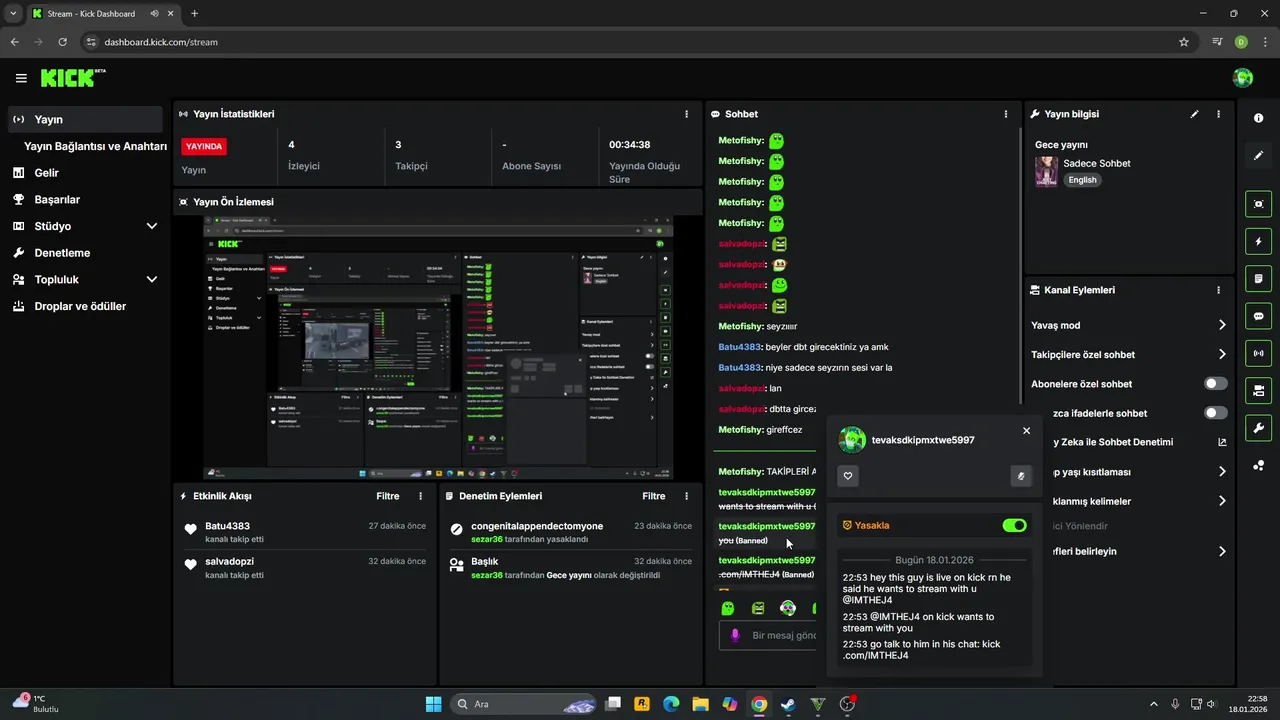Open Sohbet panel three-dot options
The width and height of the screenshot is (1280, 720).
point(1006,114)
